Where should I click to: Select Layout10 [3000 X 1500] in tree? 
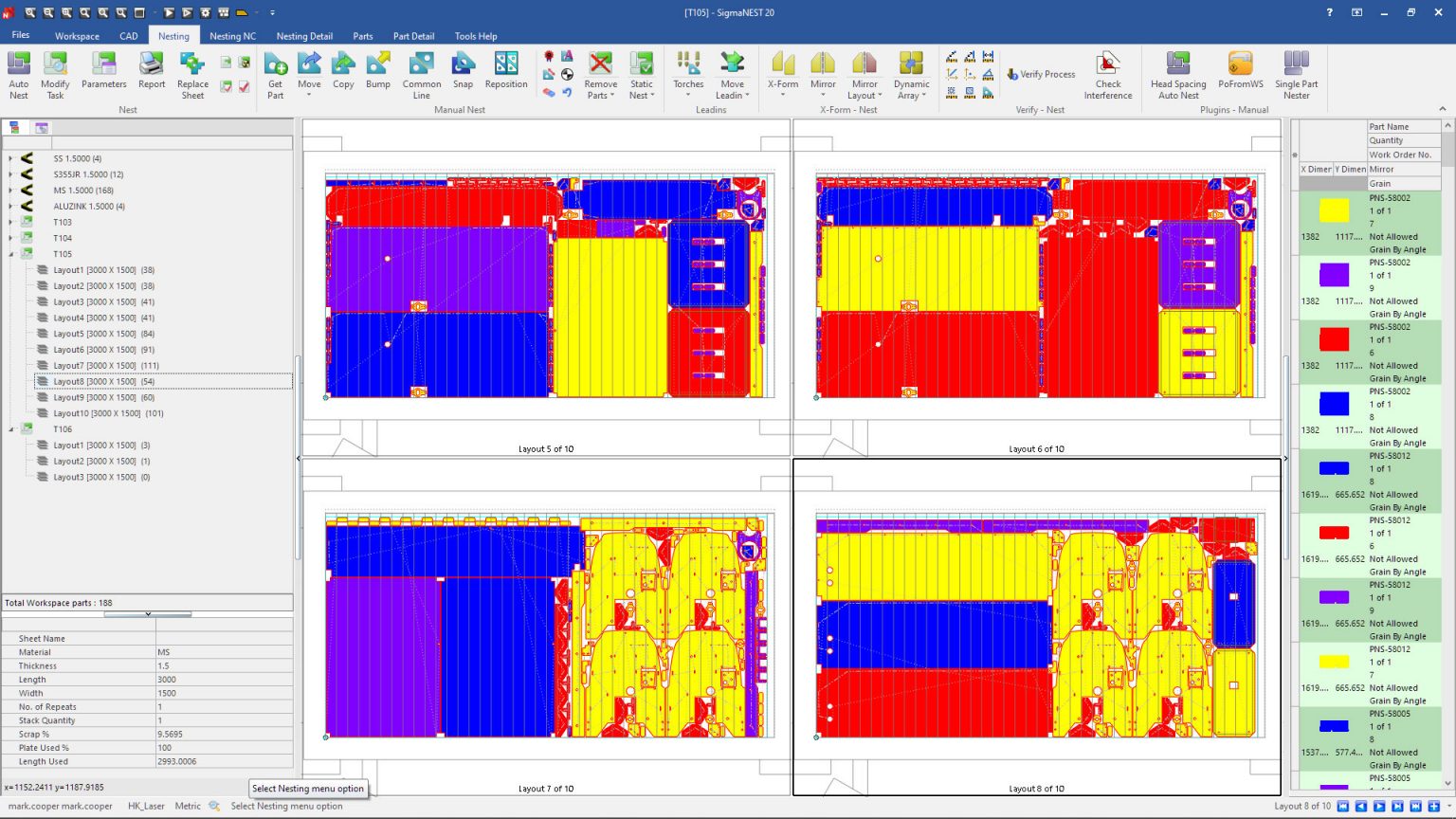[x=107, y=413]
